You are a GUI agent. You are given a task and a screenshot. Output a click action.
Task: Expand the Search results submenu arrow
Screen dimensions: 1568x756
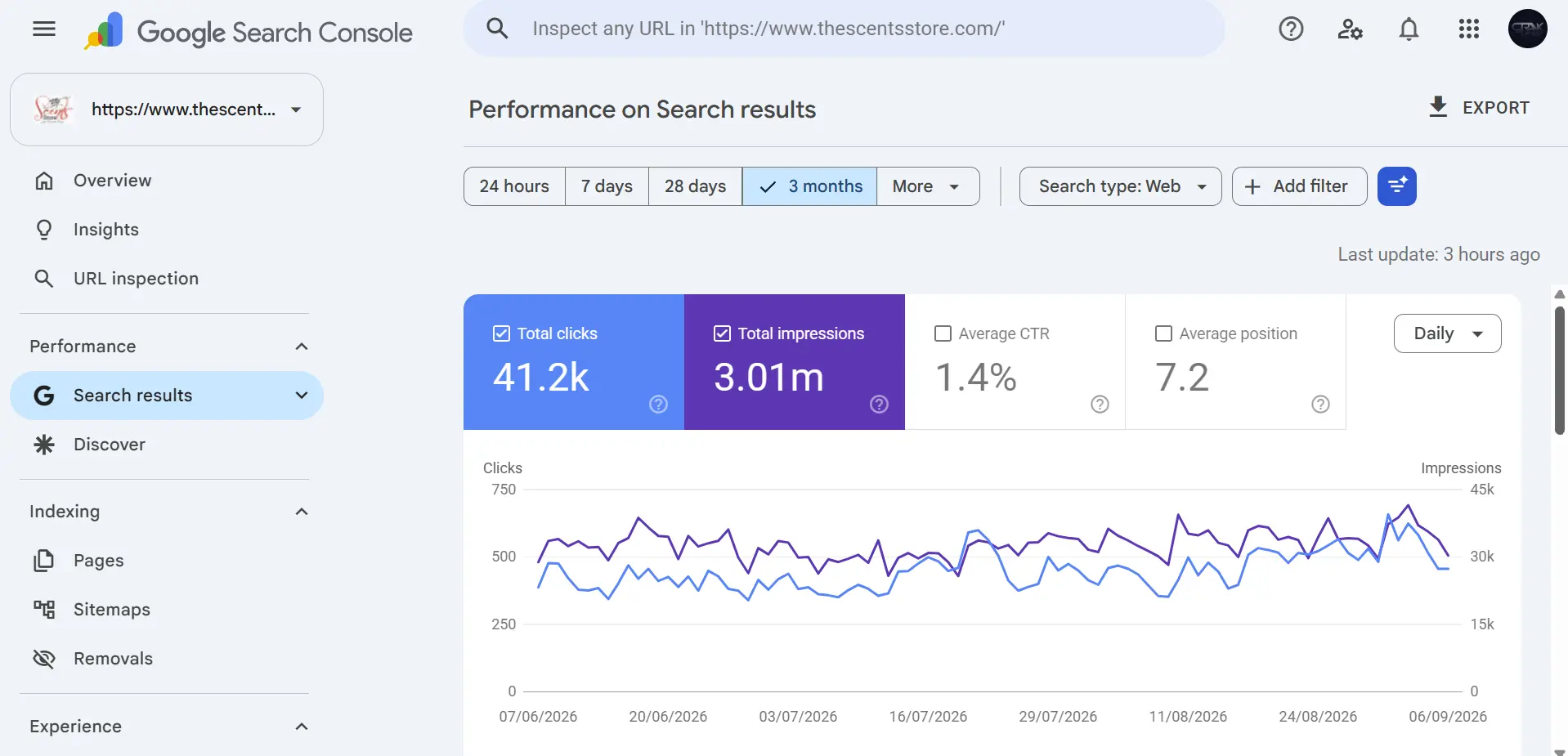[x=302, y=396]
